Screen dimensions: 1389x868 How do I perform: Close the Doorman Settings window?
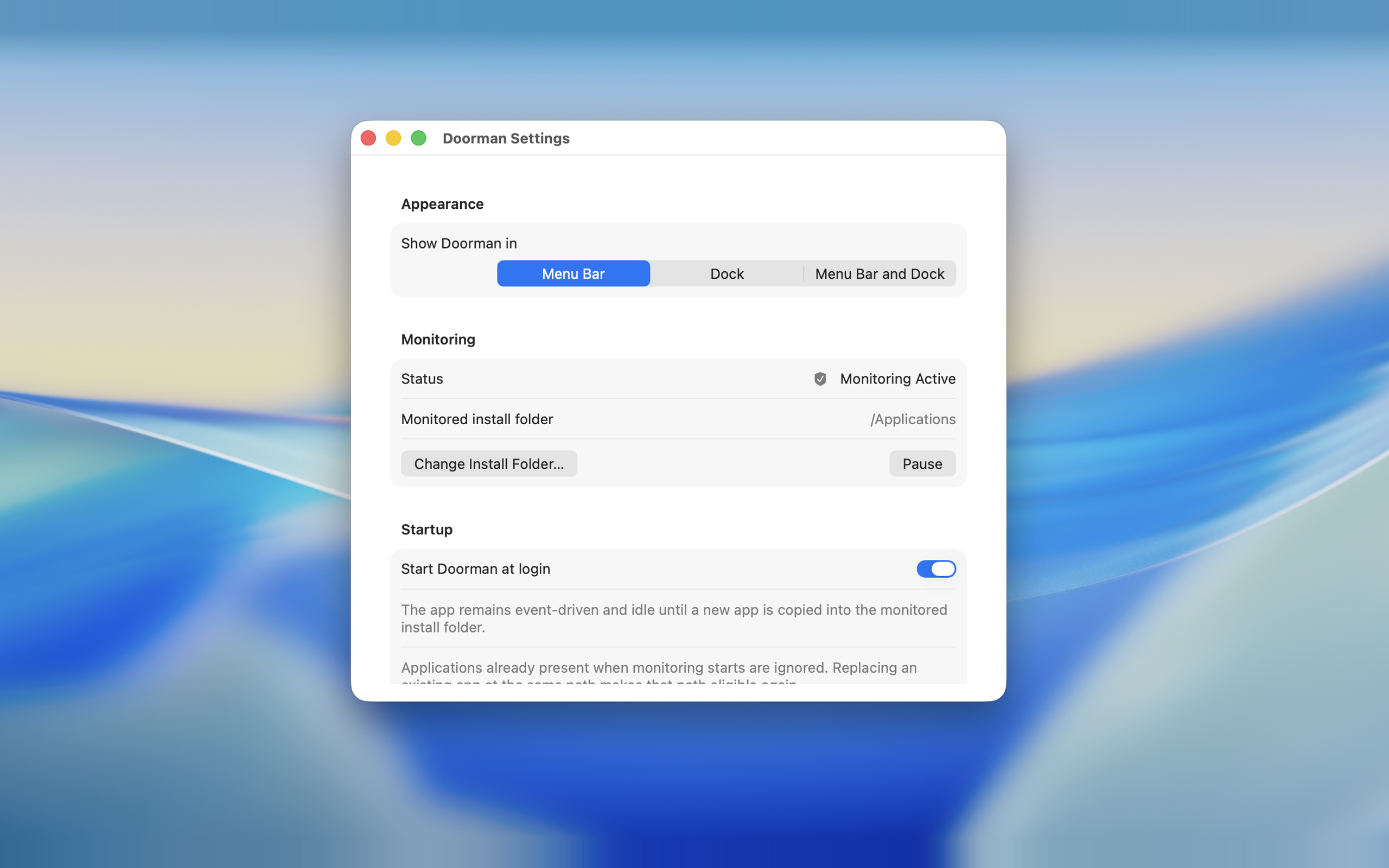[368, 138]
